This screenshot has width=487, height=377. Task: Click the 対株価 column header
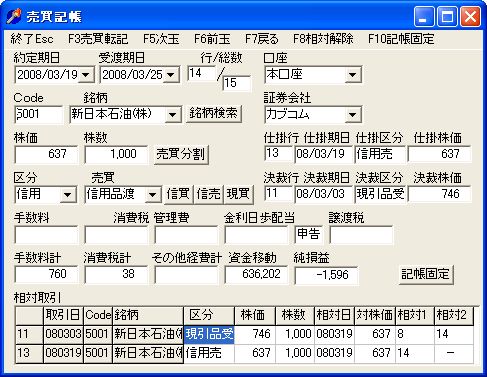(375, 315)
